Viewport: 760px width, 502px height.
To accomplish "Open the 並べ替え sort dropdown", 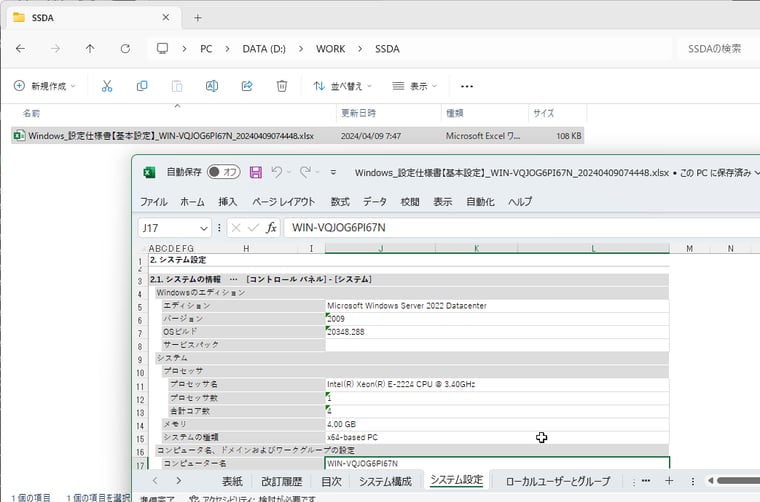I will 342,86.
